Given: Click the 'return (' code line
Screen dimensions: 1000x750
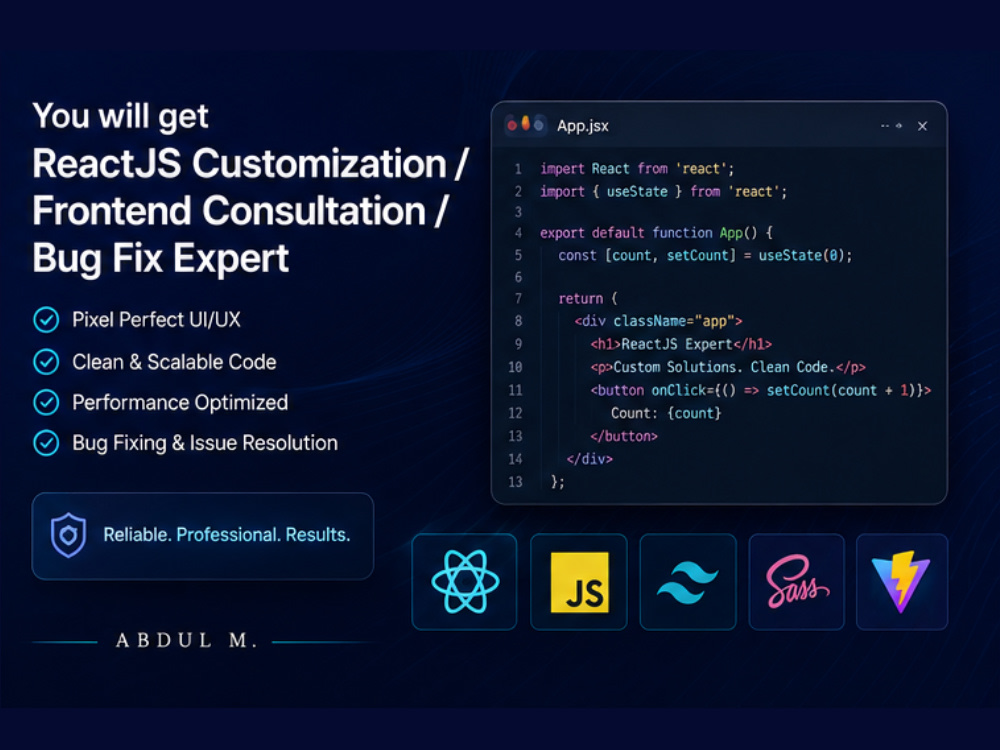Looking at the screenshot, I should pos(588,298).
